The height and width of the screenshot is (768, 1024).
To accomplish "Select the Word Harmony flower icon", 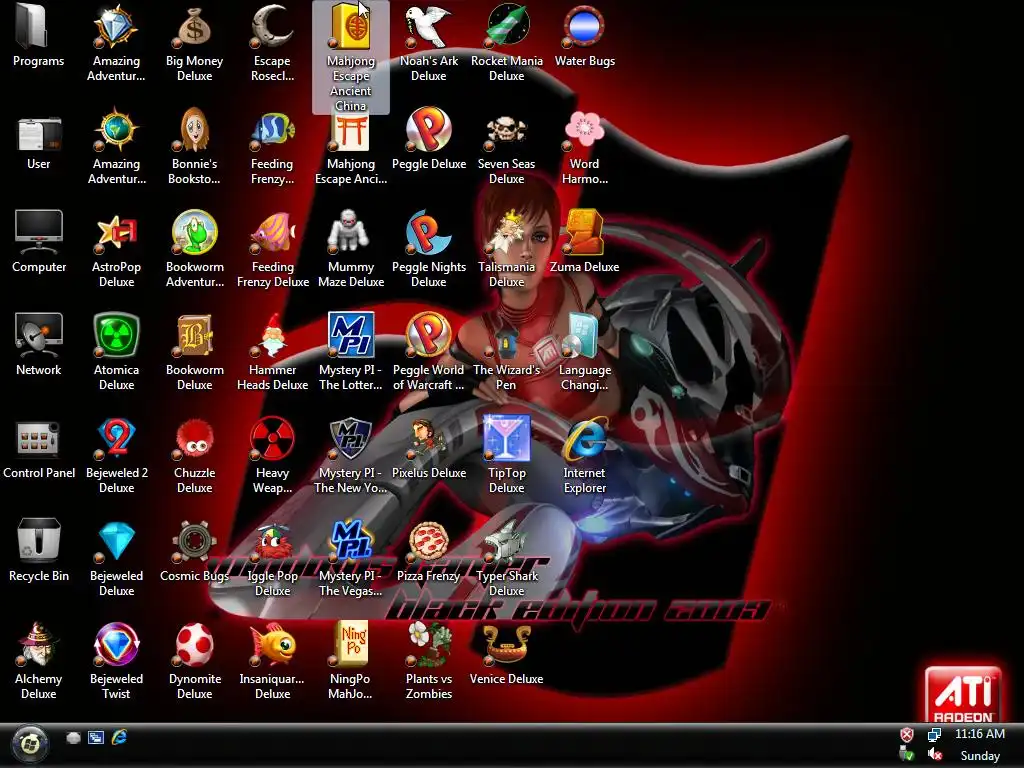I will click(x=584, y=131).
